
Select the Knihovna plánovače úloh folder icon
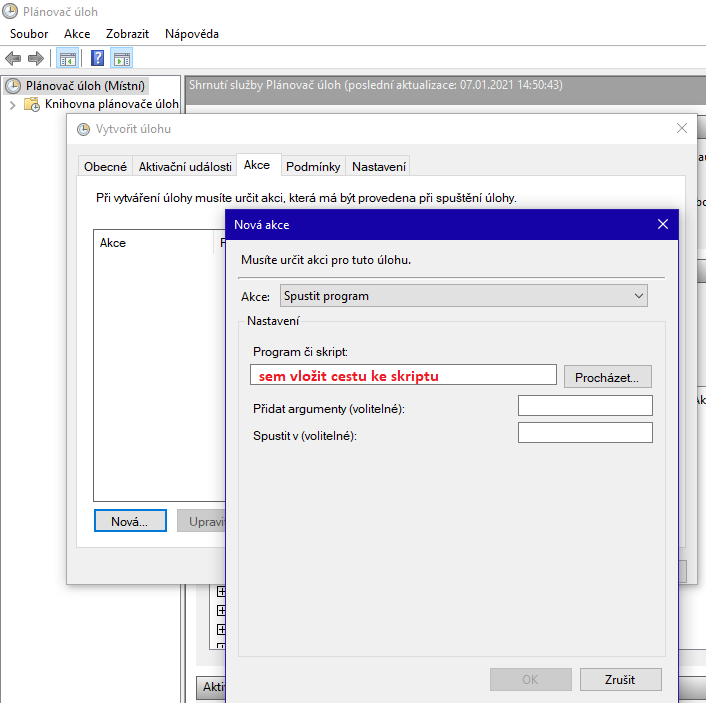coord(32,104)
